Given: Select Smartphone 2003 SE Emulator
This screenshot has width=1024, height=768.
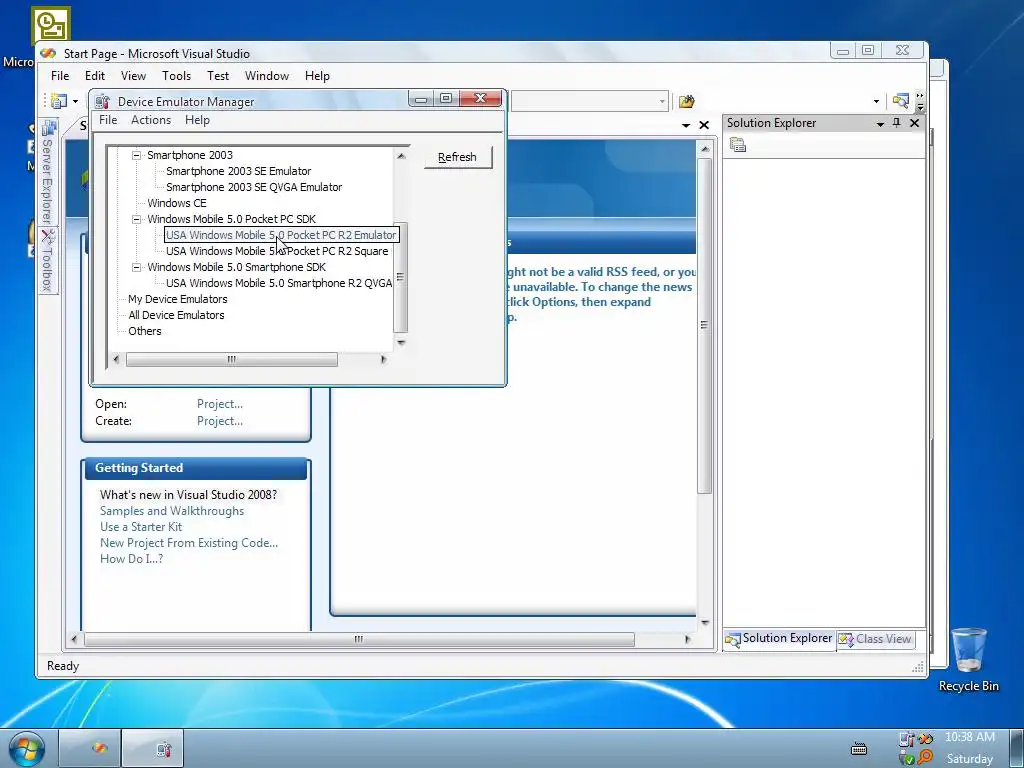Looking at the screenshot, I should point(238,171).
